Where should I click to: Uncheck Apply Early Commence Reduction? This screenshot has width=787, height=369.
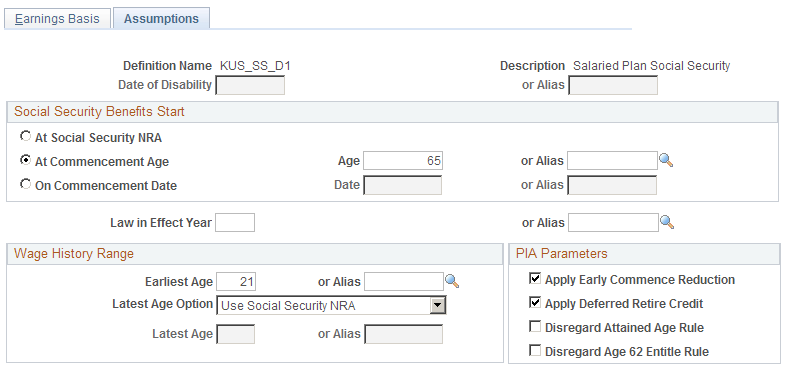(x=536, y=279)
